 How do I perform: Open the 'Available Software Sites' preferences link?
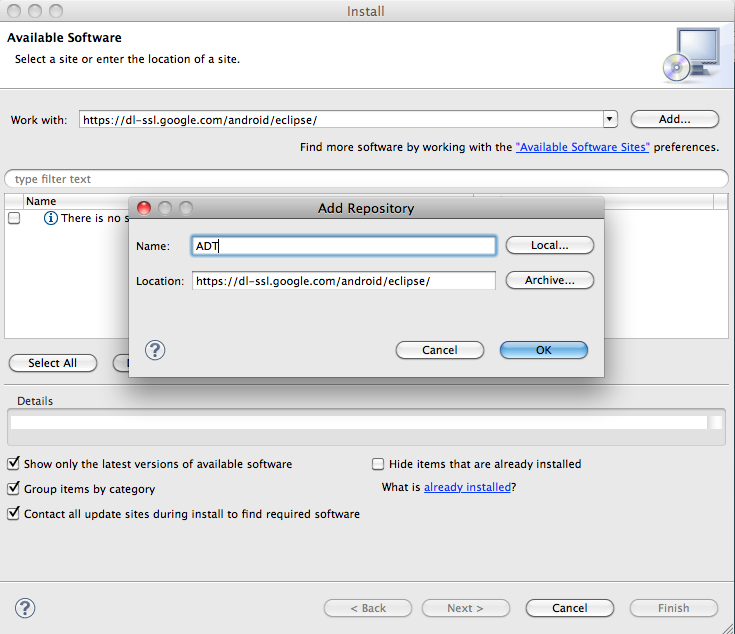click(582, 147)
